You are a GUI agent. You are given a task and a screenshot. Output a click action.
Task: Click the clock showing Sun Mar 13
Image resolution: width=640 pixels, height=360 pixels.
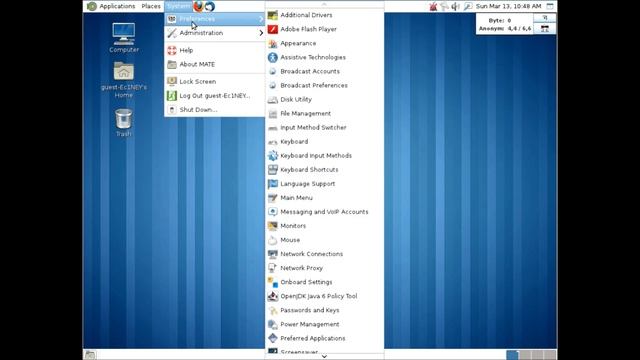[509, 6]
